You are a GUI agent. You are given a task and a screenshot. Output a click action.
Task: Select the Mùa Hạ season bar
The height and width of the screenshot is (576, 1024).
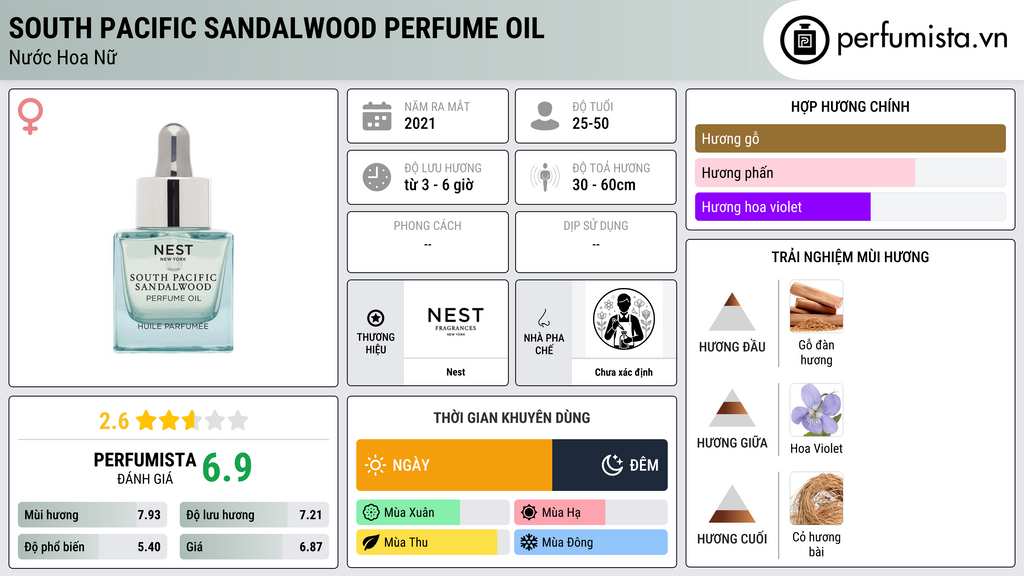click(x=590, y=513)
